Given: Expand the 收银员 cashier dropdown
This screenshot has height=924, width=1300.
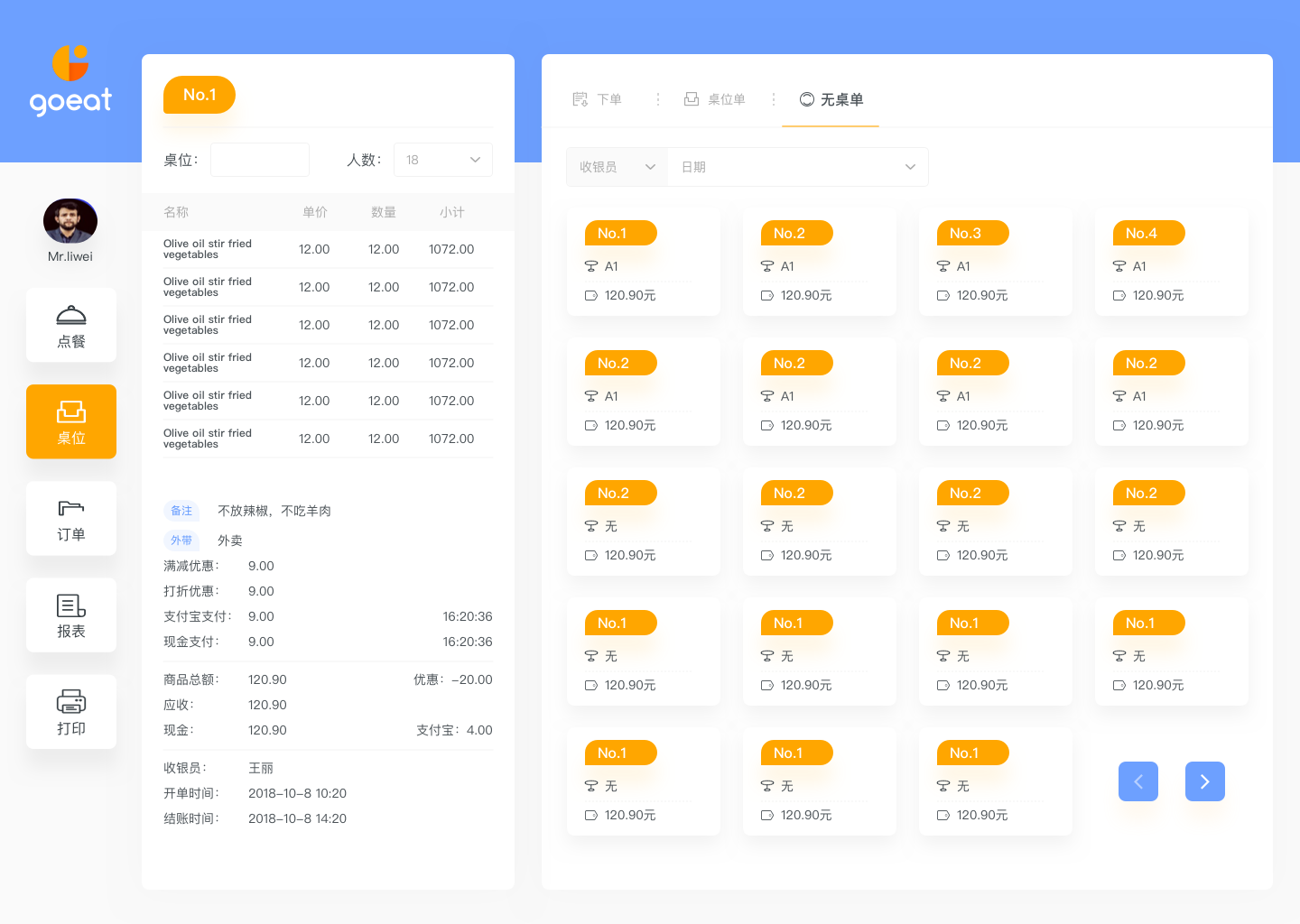Looking at the screenshot, I should (x=617, y=167).
